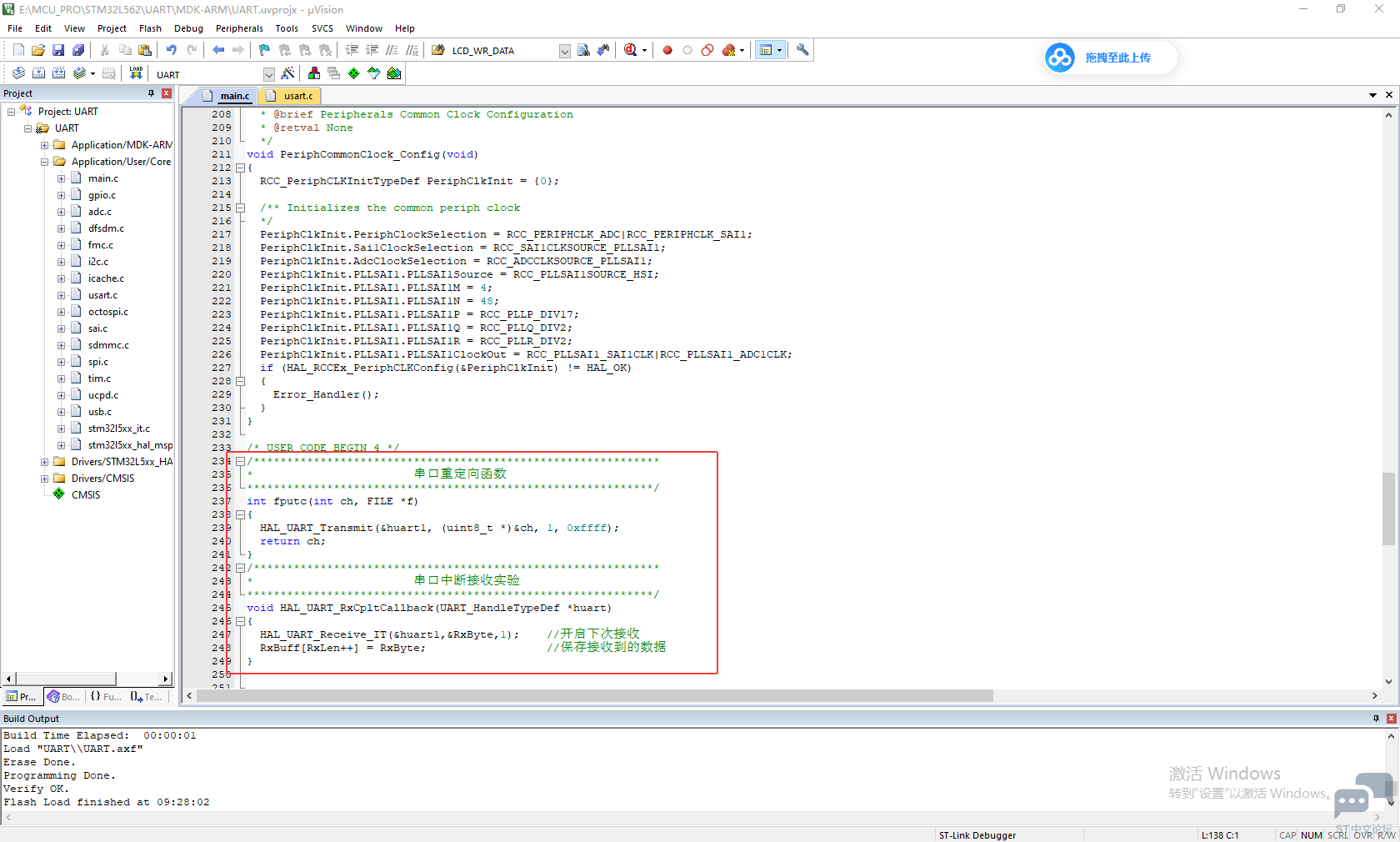Screen dimensions: 1400x842
Task: Open editor tab list dropdown arrow
Action: click(x=1372, y=95)
